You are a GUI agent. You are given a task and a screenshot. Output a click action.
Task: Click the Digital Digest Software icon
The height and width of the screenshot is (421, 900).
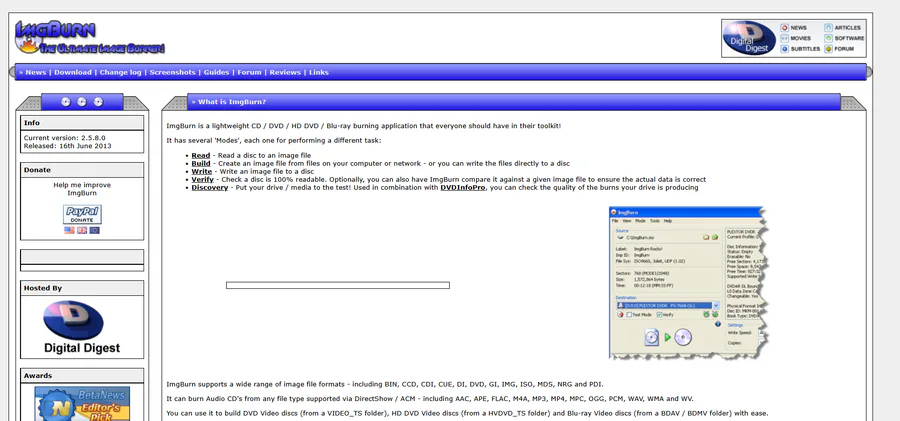(x=828, y=38)
